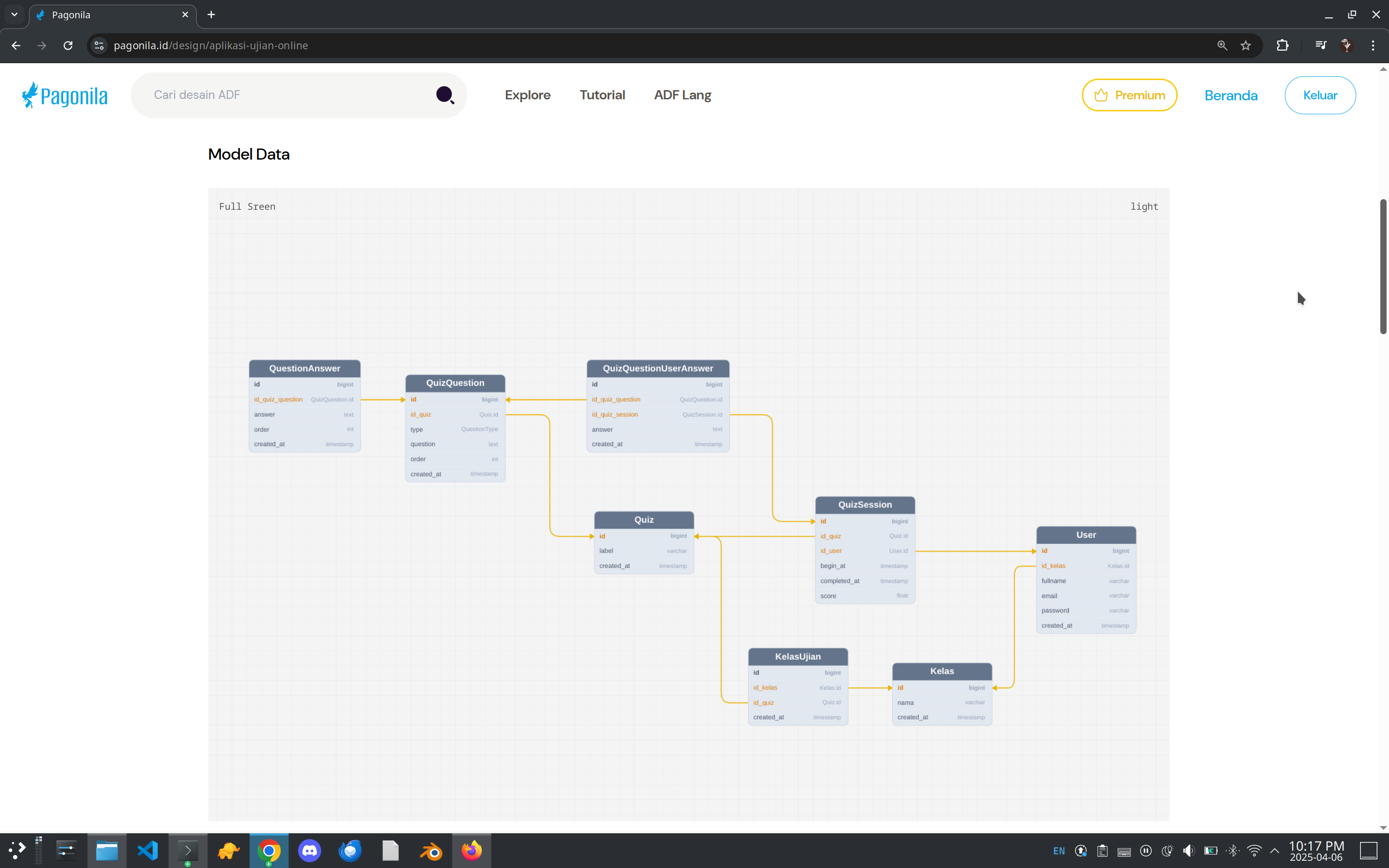1389x868 pixels.
Task: Launch Blender from the taskbar
Action: (x=431, y=850)
